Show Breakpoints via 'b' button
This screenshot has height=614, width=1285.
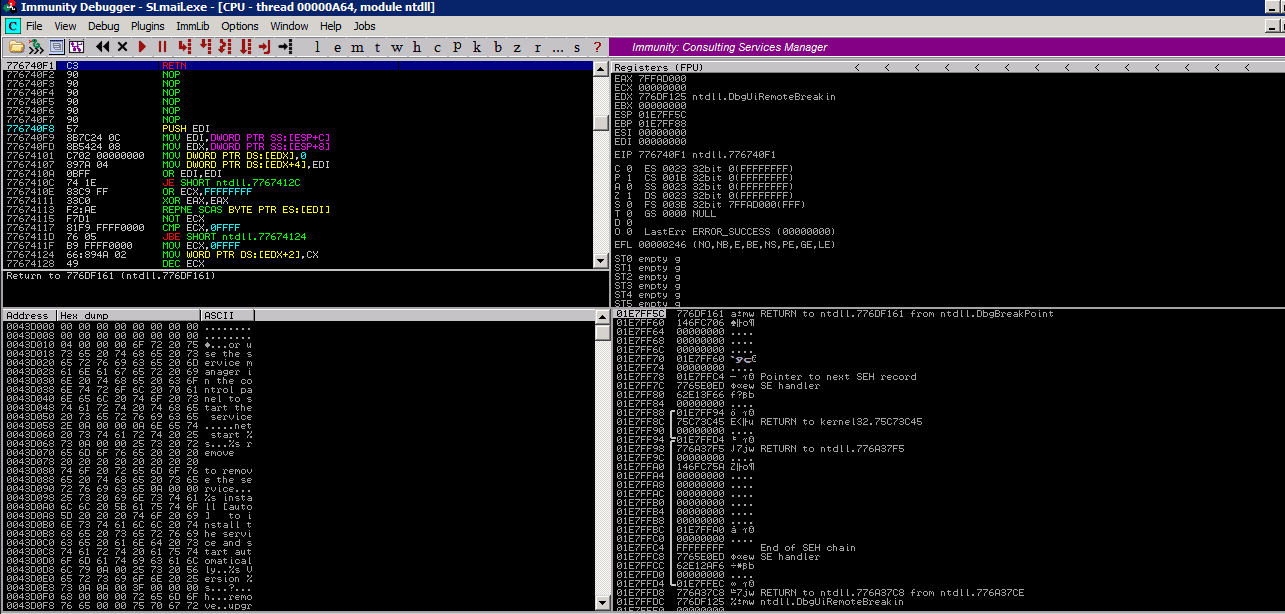[x=498, y=47]
